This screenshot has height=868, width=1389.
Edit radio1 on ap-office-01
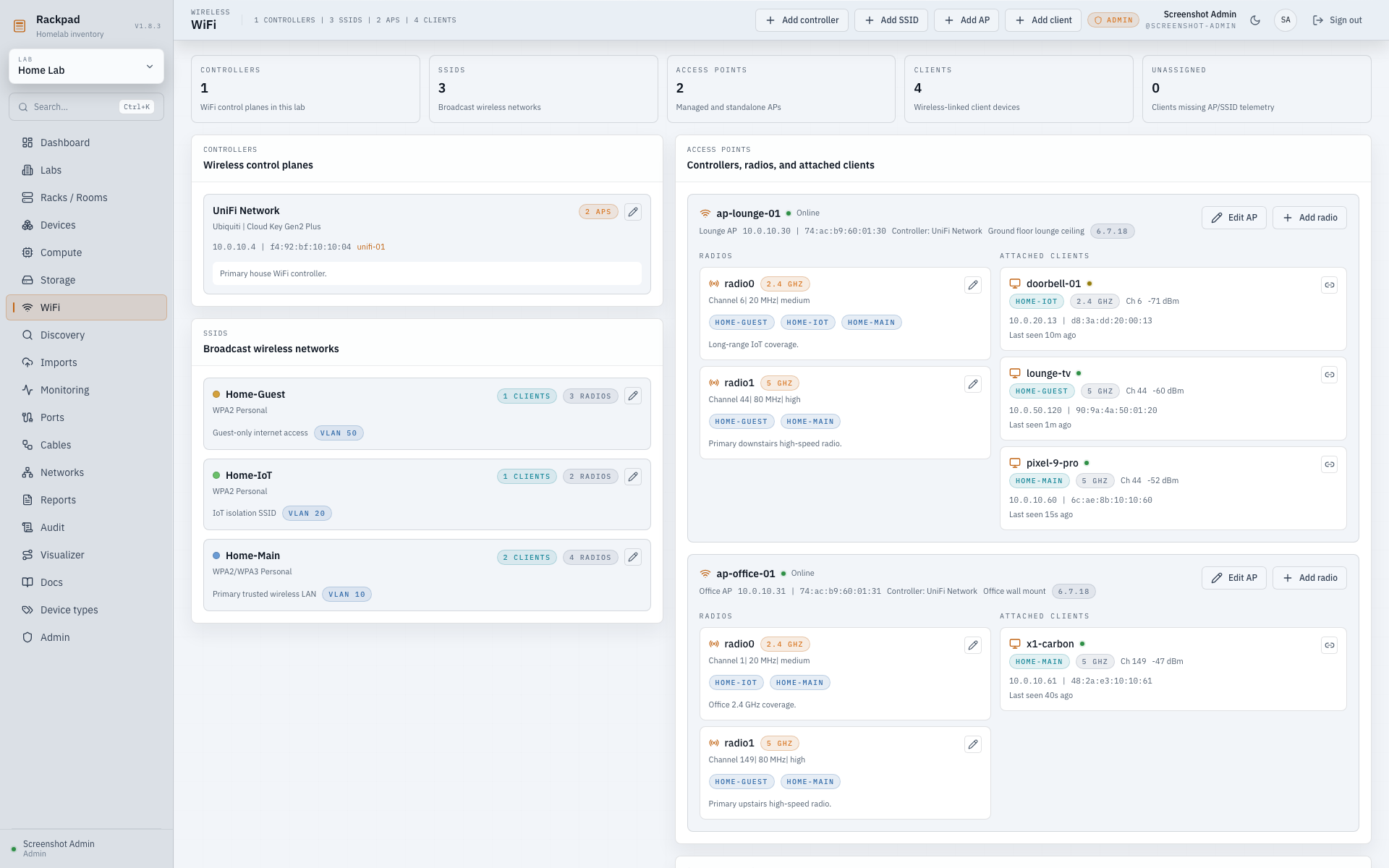[x=973, y=744]
